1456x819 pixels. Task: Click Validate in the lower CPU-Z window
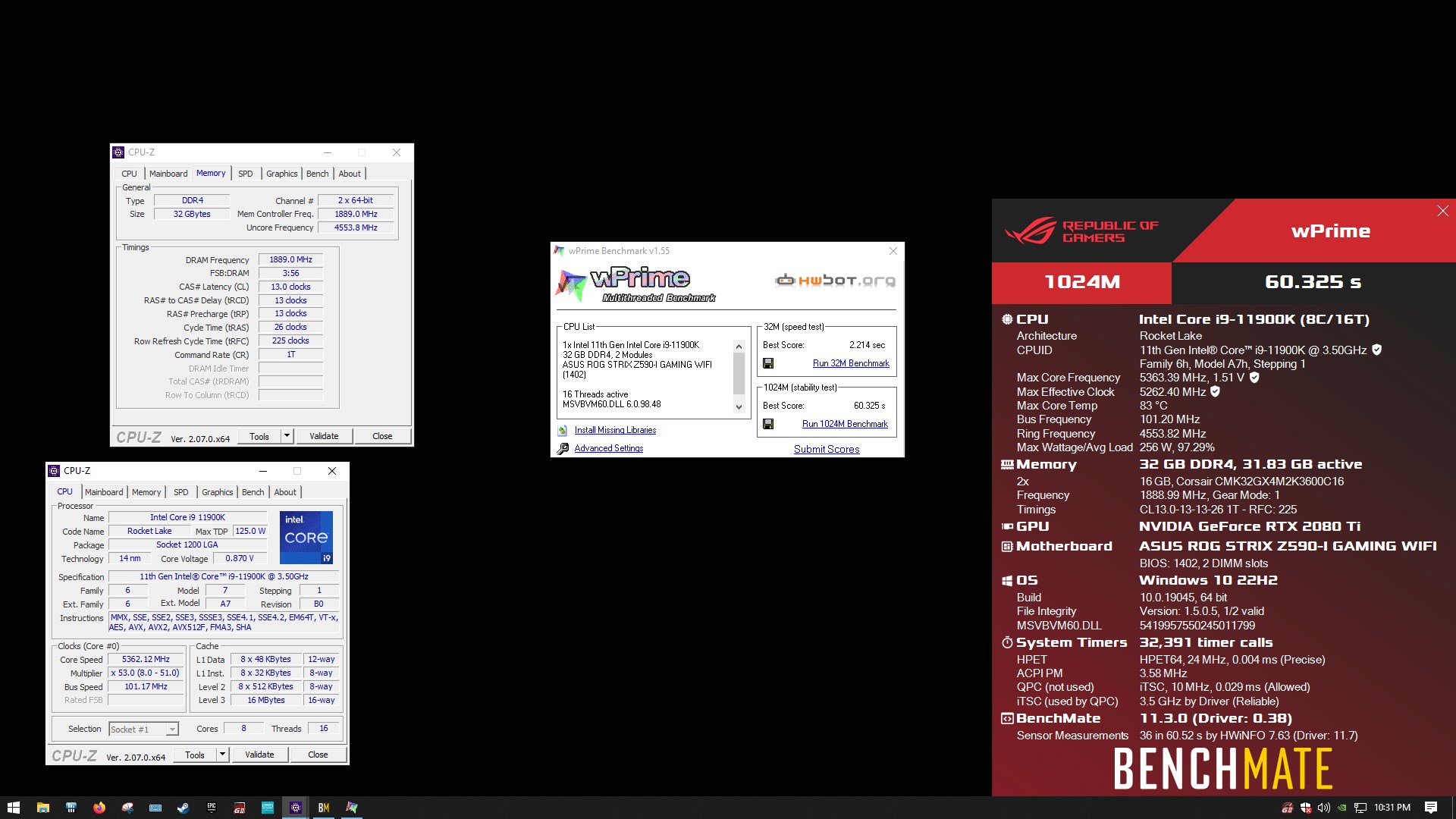[x=259, y=755]
